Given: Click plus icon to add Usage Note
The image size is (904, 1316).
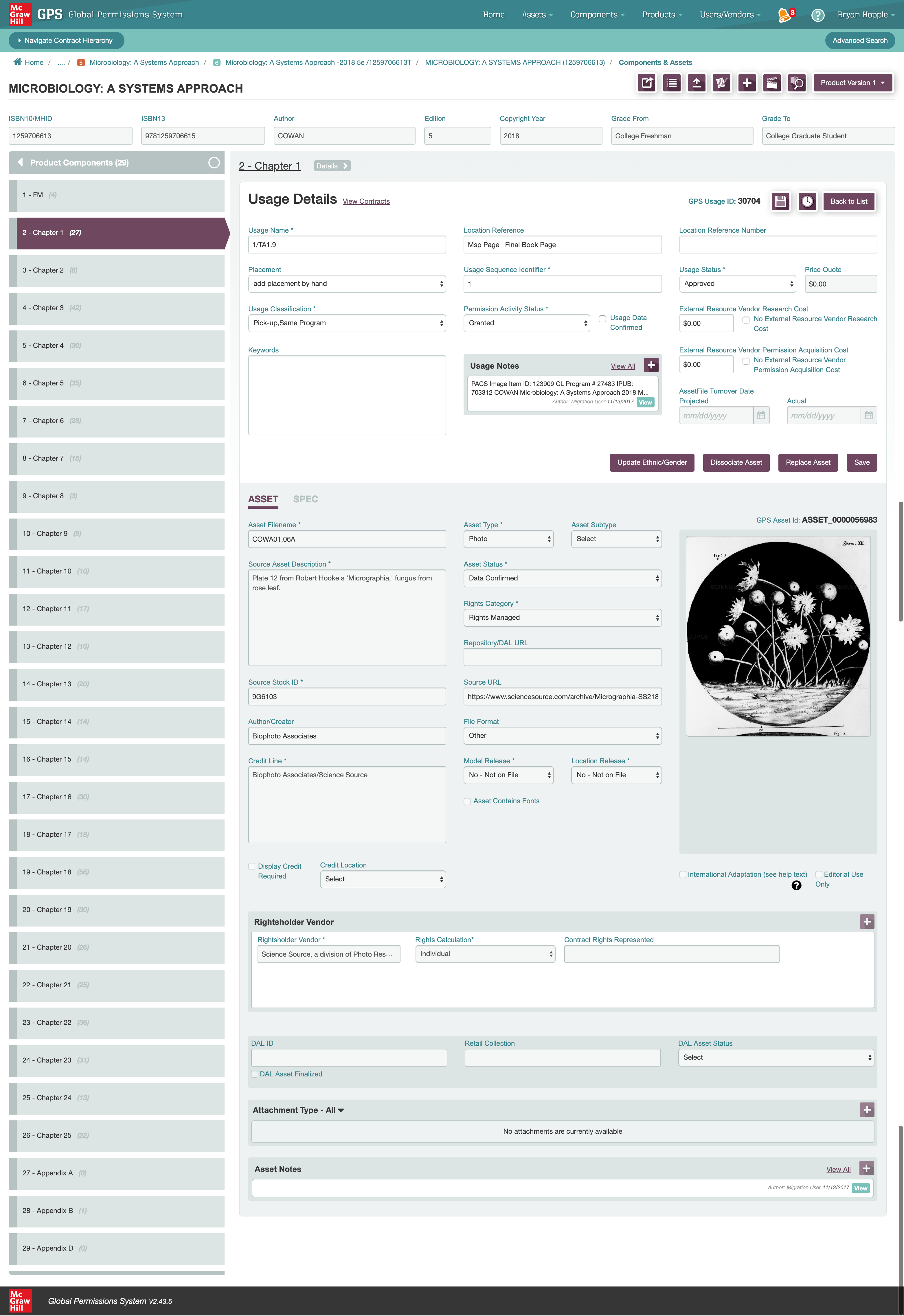Looking at the screenshot, I should 651,365.
